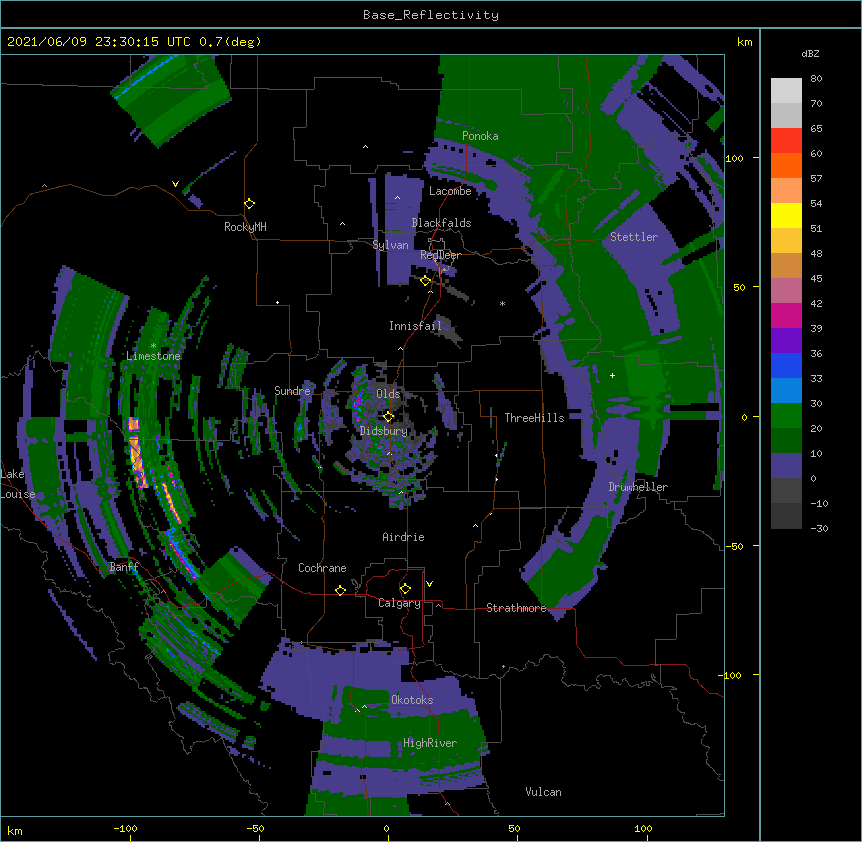
Task: Click the yellow diamond radar marker below Olds
Action: coord(388,416)
